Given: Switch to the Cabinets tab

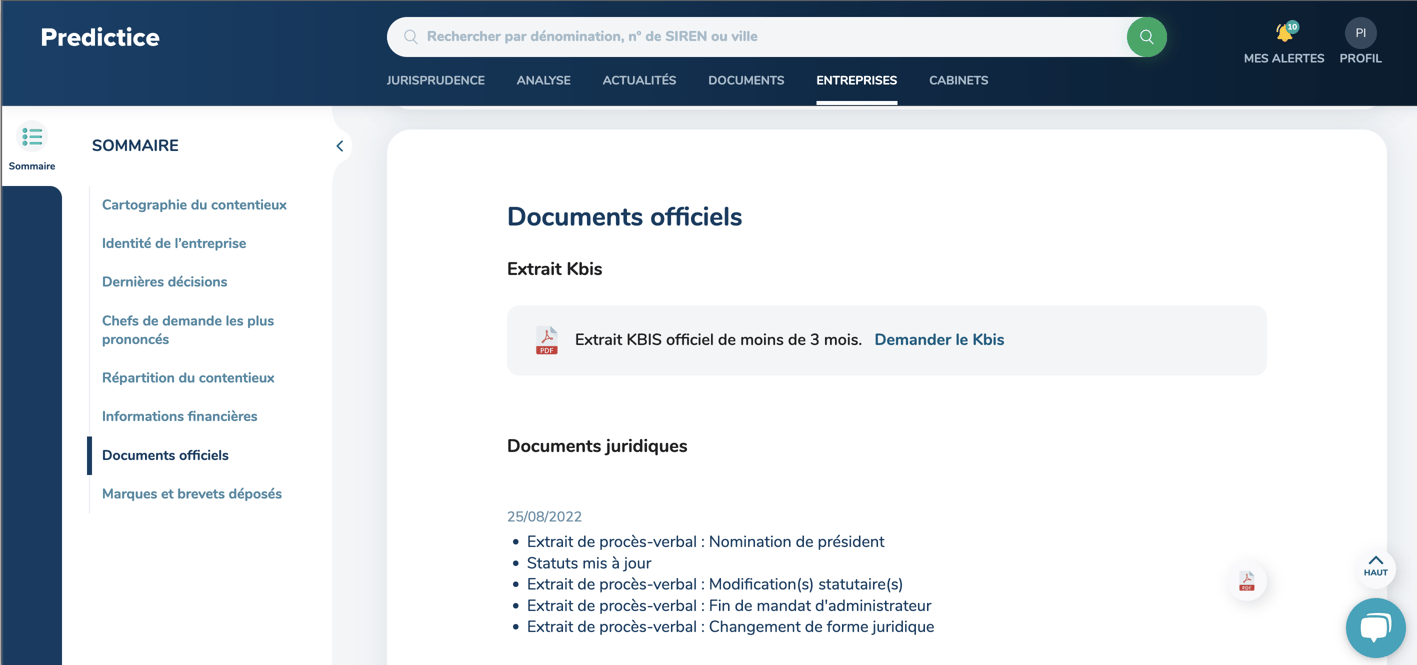Looking at the screenshot, I should pos(957,80).
